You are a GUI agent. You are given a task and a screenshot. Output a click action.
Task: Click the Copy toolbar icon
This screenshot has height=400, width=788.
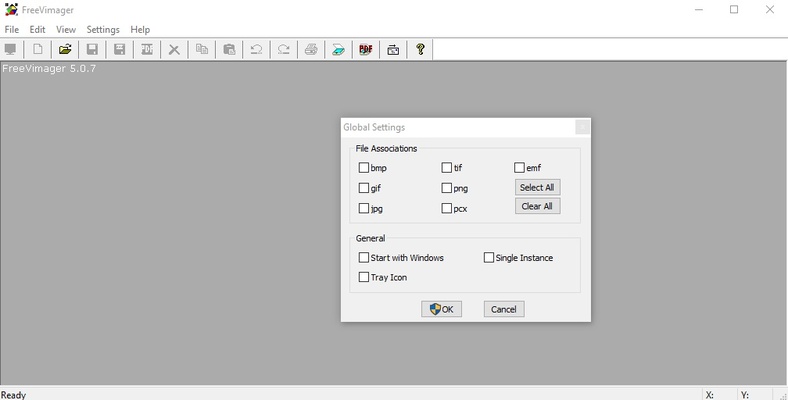202,49
